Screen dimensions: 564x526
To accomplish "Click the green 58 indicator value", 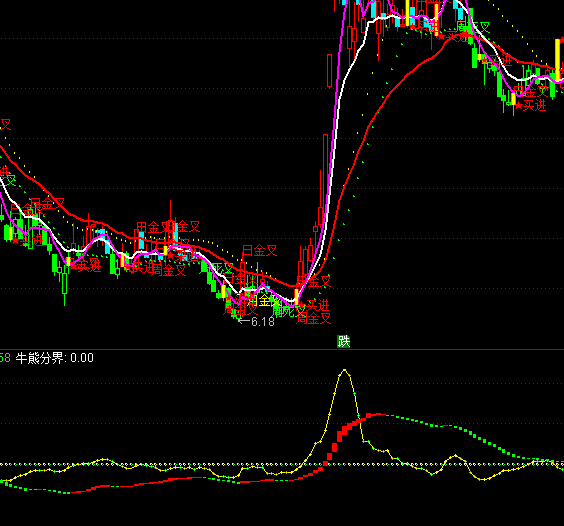I will [x=5, y=358].
